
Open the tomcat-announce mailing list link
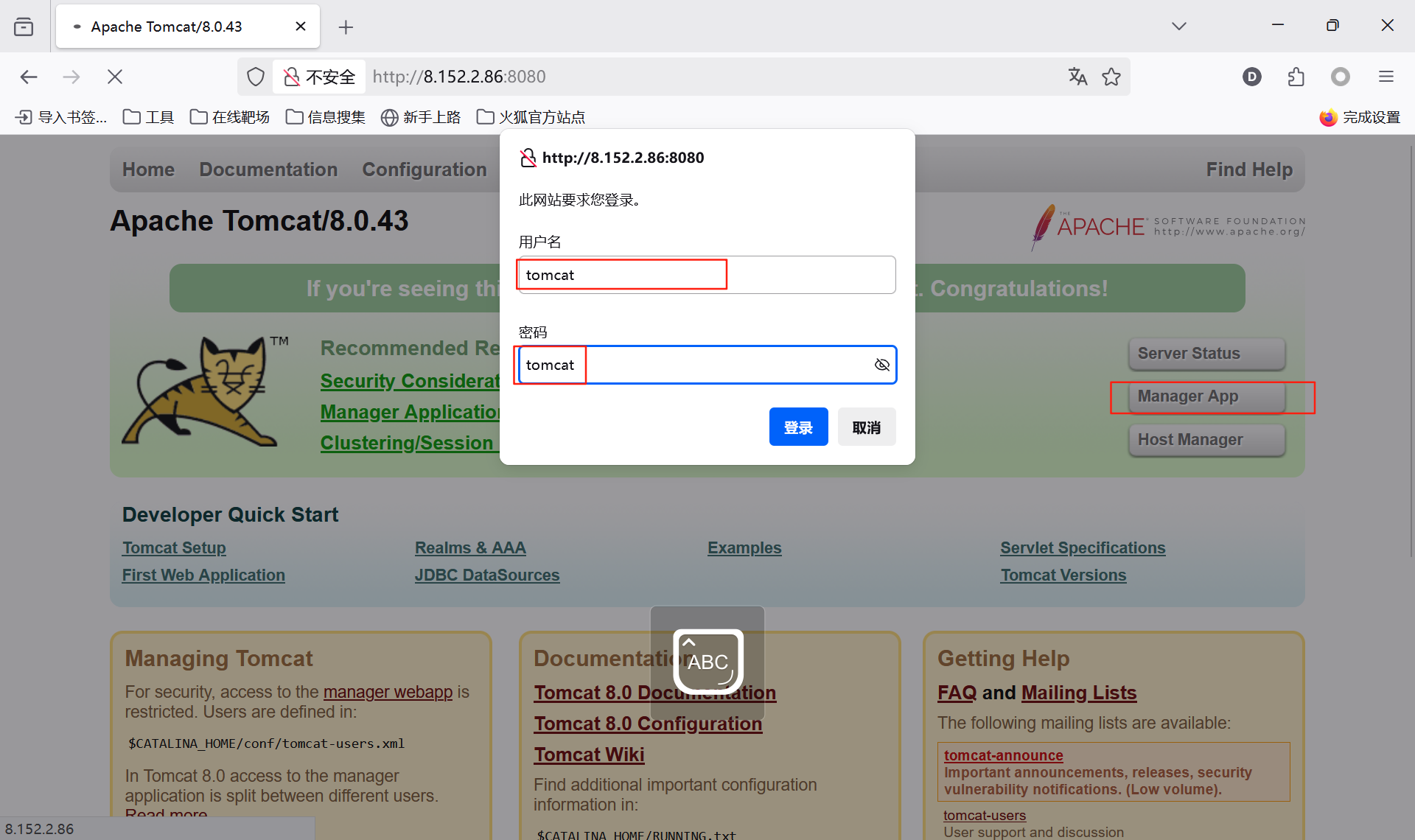[x=1003, y=756]
